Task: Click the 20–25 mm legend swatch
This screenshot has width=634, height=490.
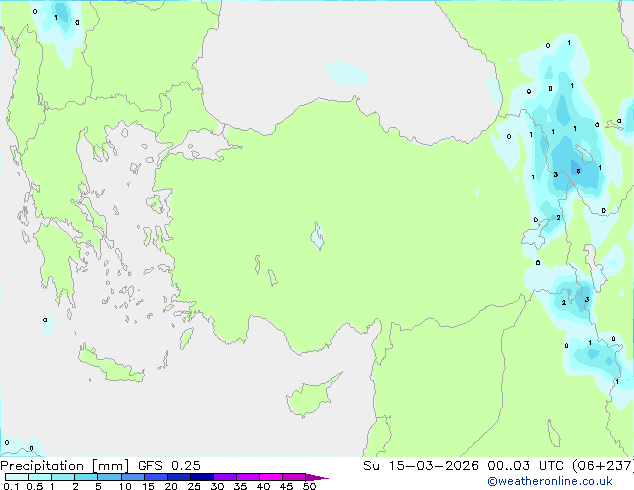Action: (x=178, y=477)
